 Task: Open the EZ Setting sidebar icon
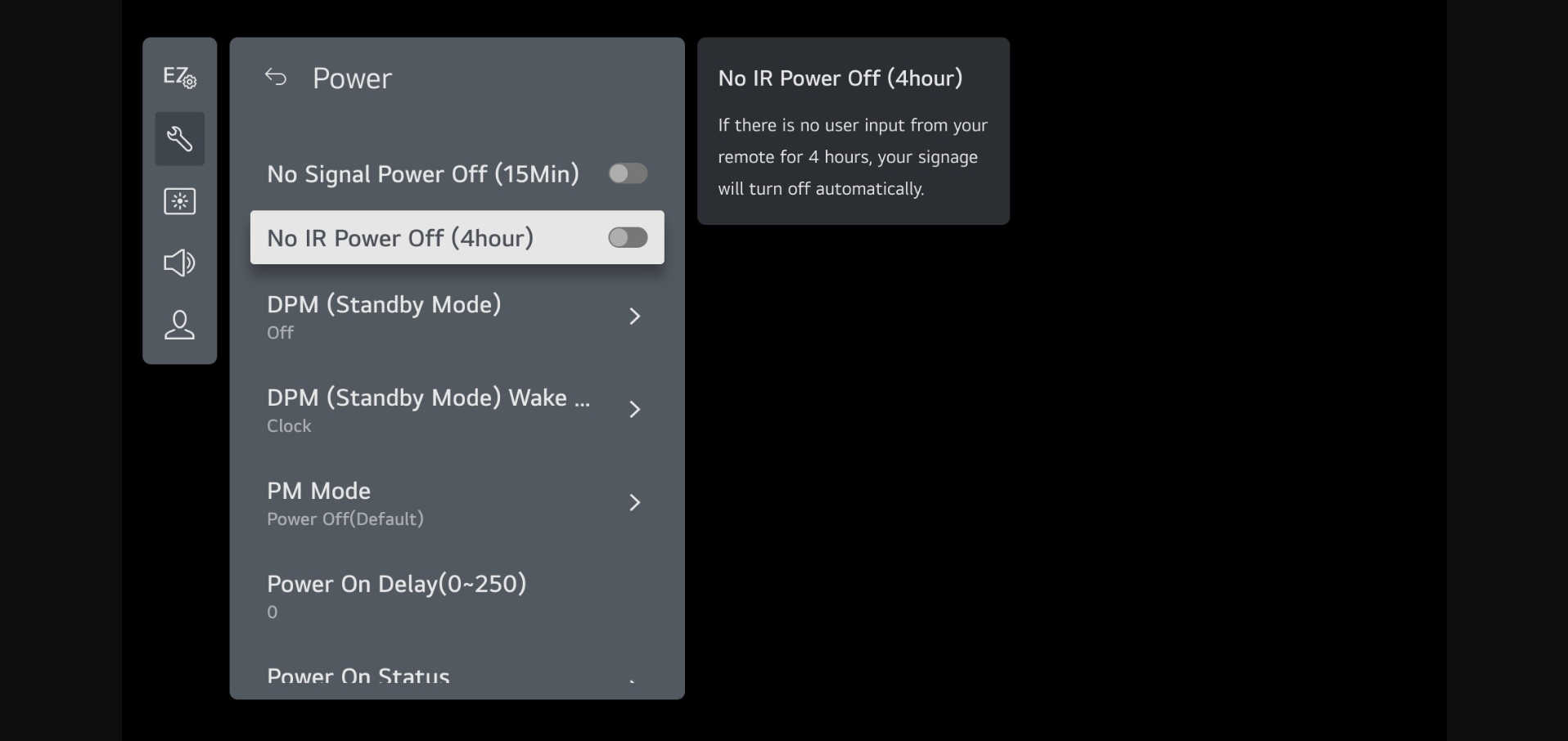pyautogui.click(x=179, y=77)
